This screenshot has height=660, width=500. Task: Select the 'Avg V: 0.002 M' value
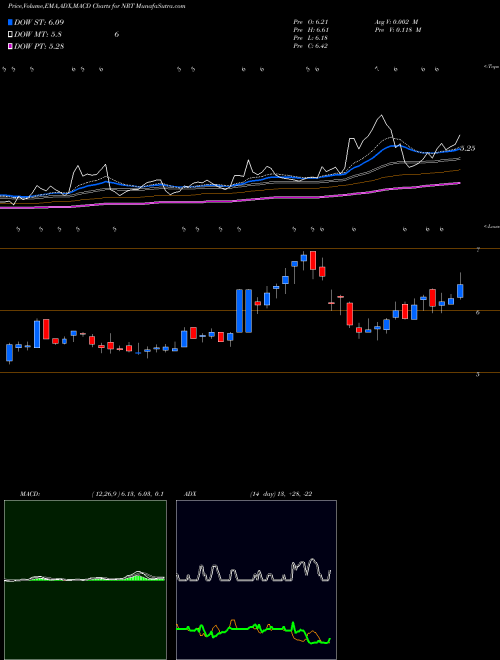point(396,22)
